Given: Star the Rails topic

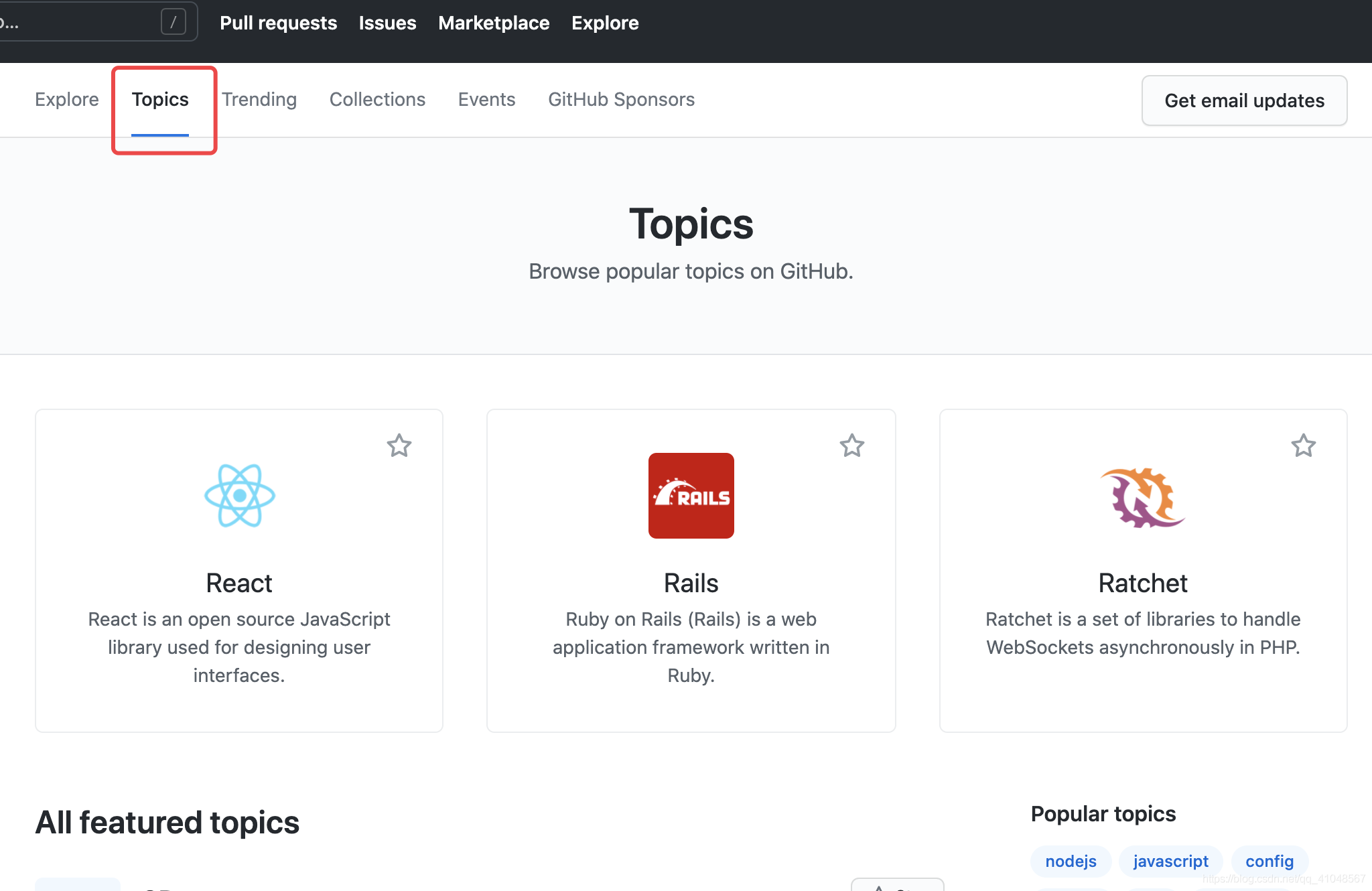Looking at the screenshot, I should click(x=852, y=445).
